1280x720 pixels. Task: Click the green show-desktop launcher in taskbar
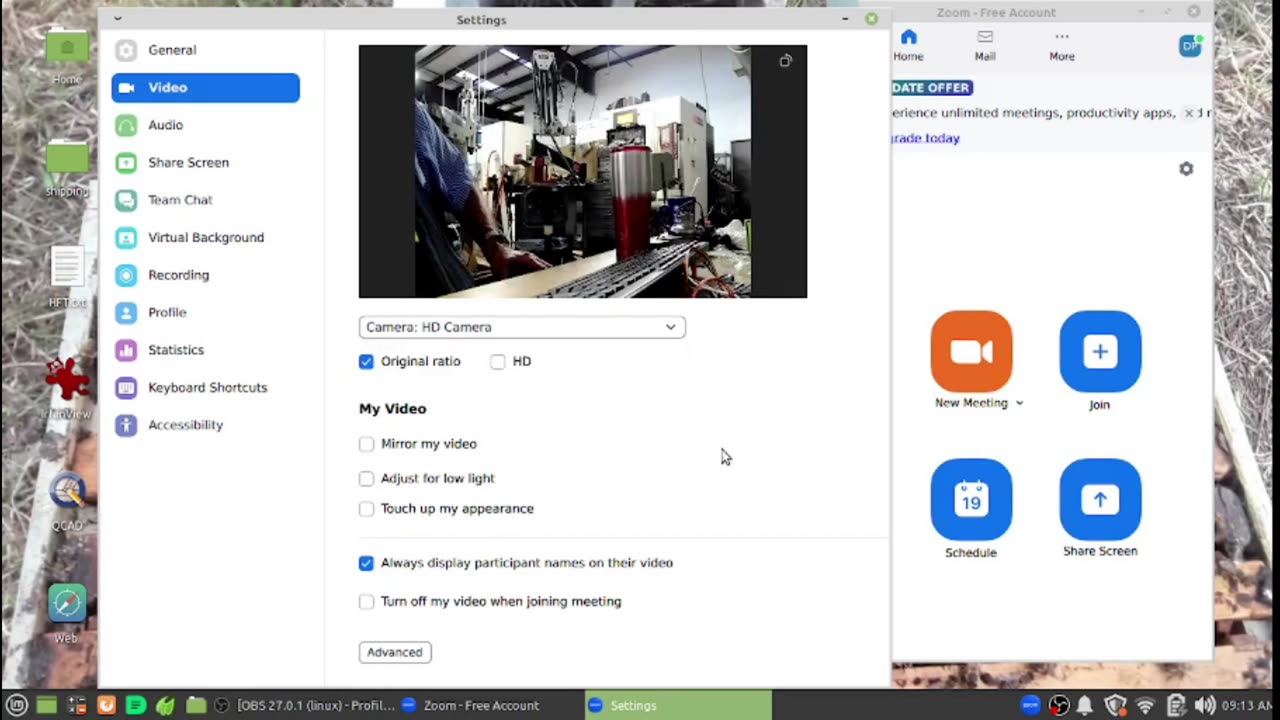point(46,705)
